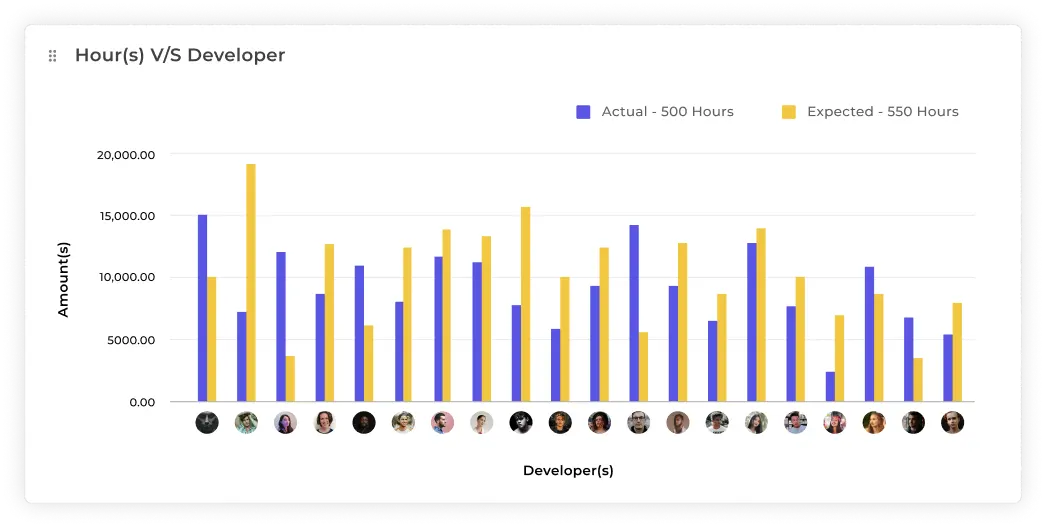The width and height of the screenshot is (1046, 528).
Task: Click the Amount(s) y-axis label
Action: pyautogui.click(x=64, y=279)
